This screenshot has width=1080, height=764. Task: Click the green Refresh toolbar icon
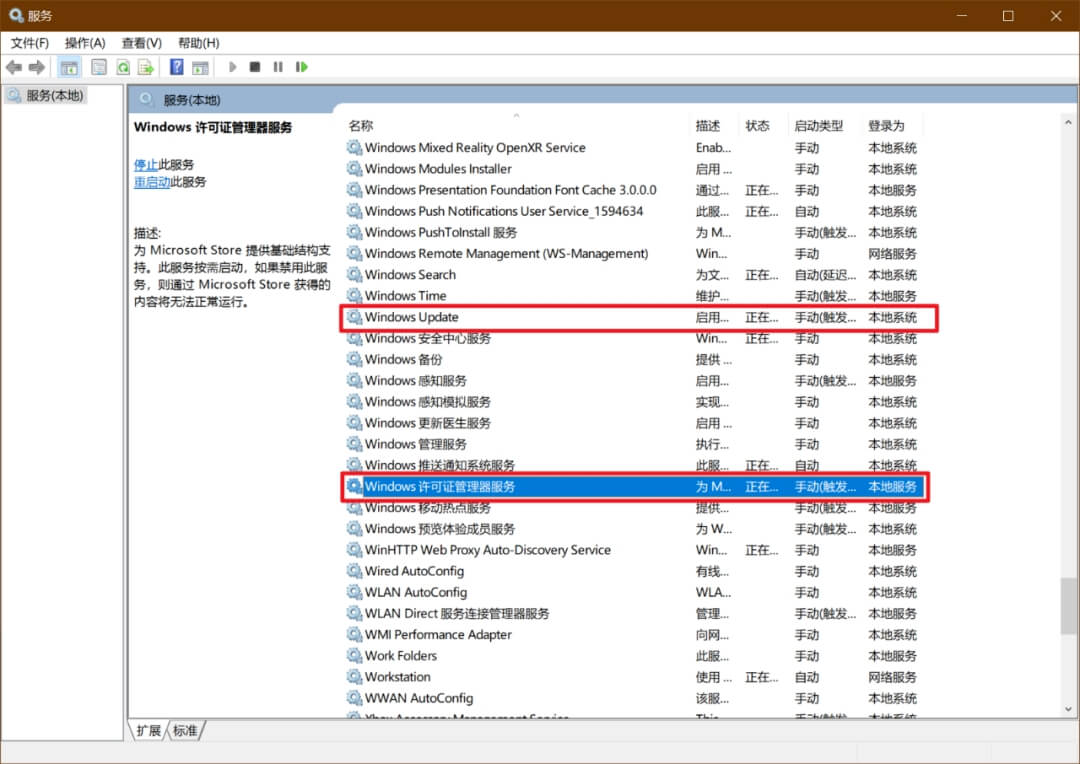122,67
